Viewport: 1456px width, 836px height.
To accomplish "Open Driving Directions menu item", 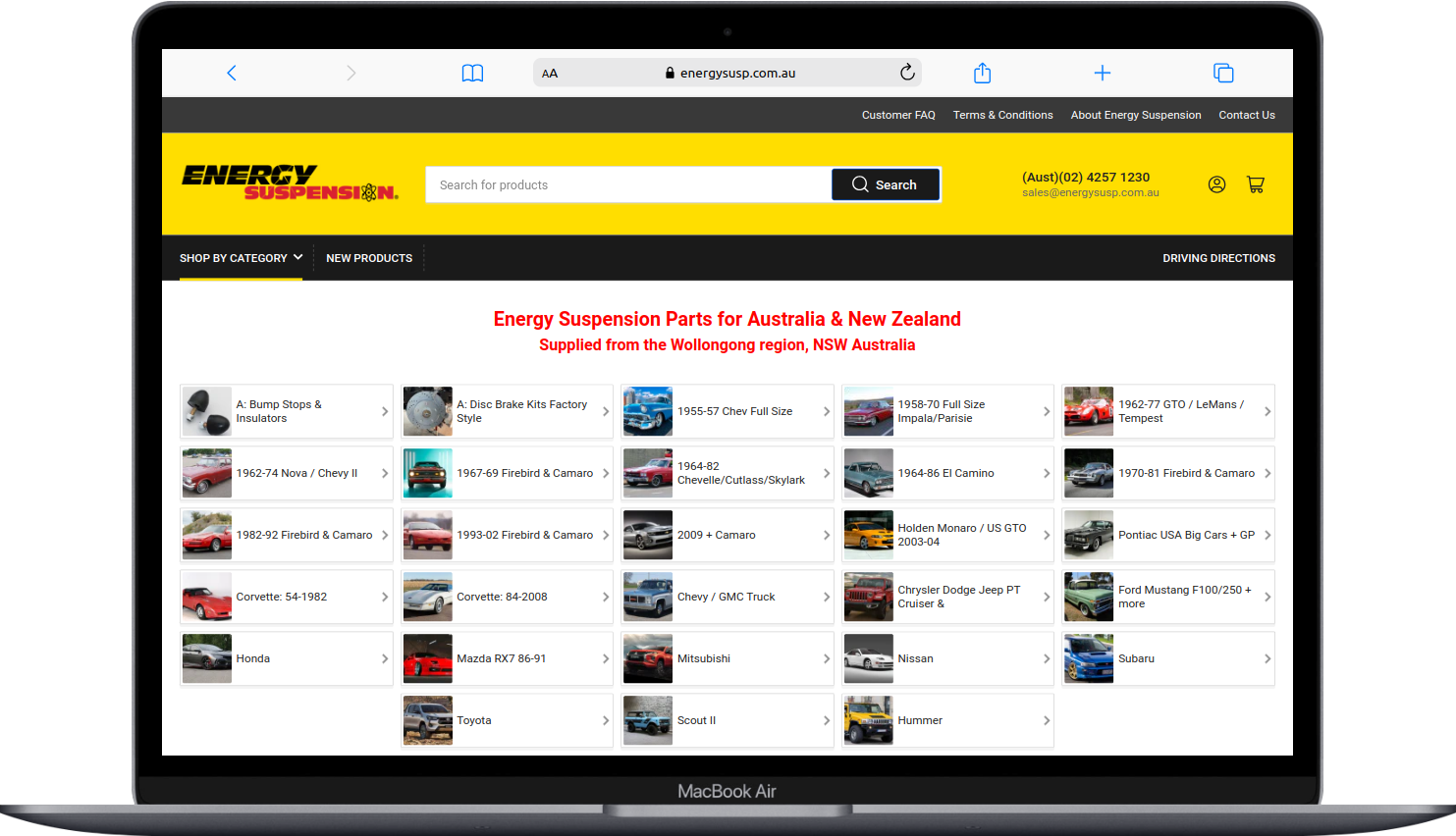I will tap(1218, 258).
